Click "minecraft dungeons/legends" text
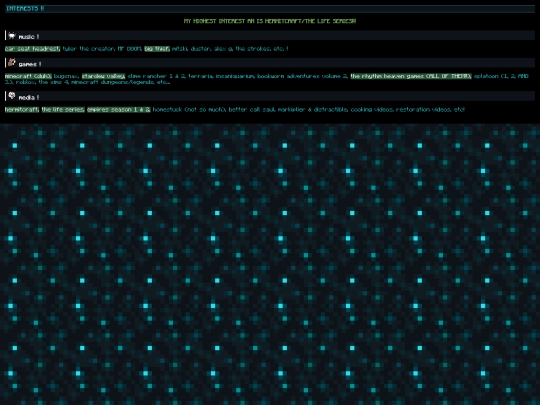The image size is (540, 405). pyautogui.click(x=113, y=82)
